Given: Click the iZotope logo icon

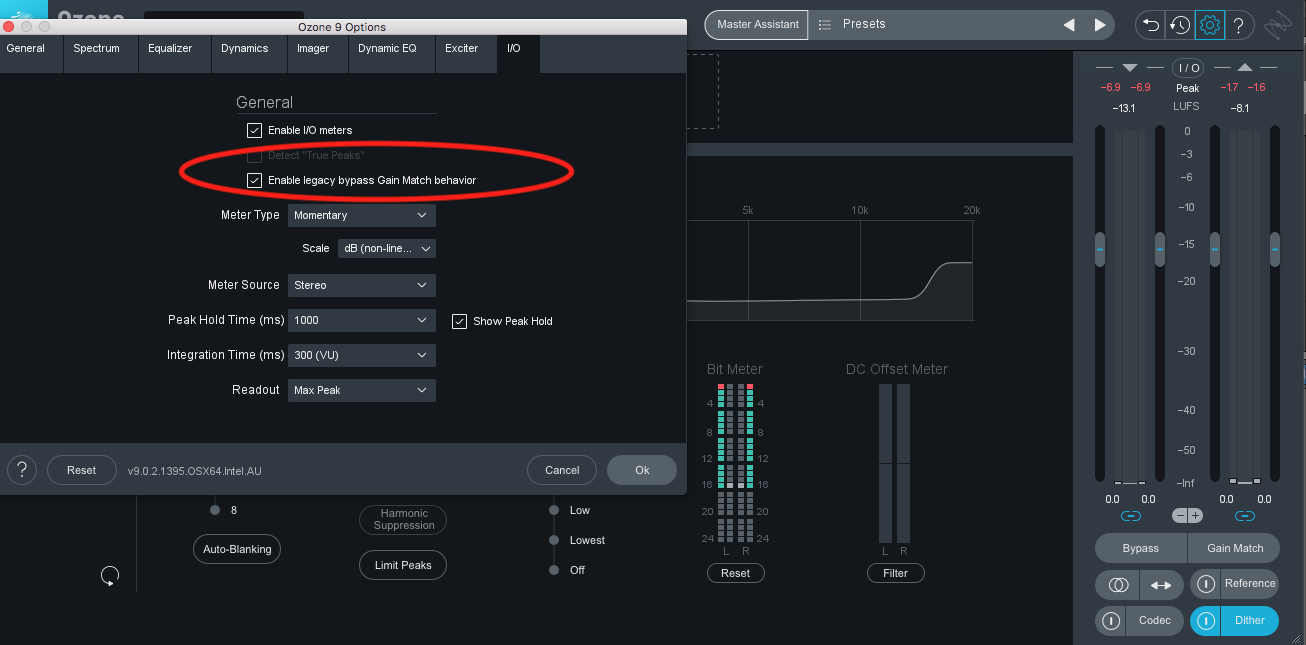Looking at the screenshot, I should 1278,25.
